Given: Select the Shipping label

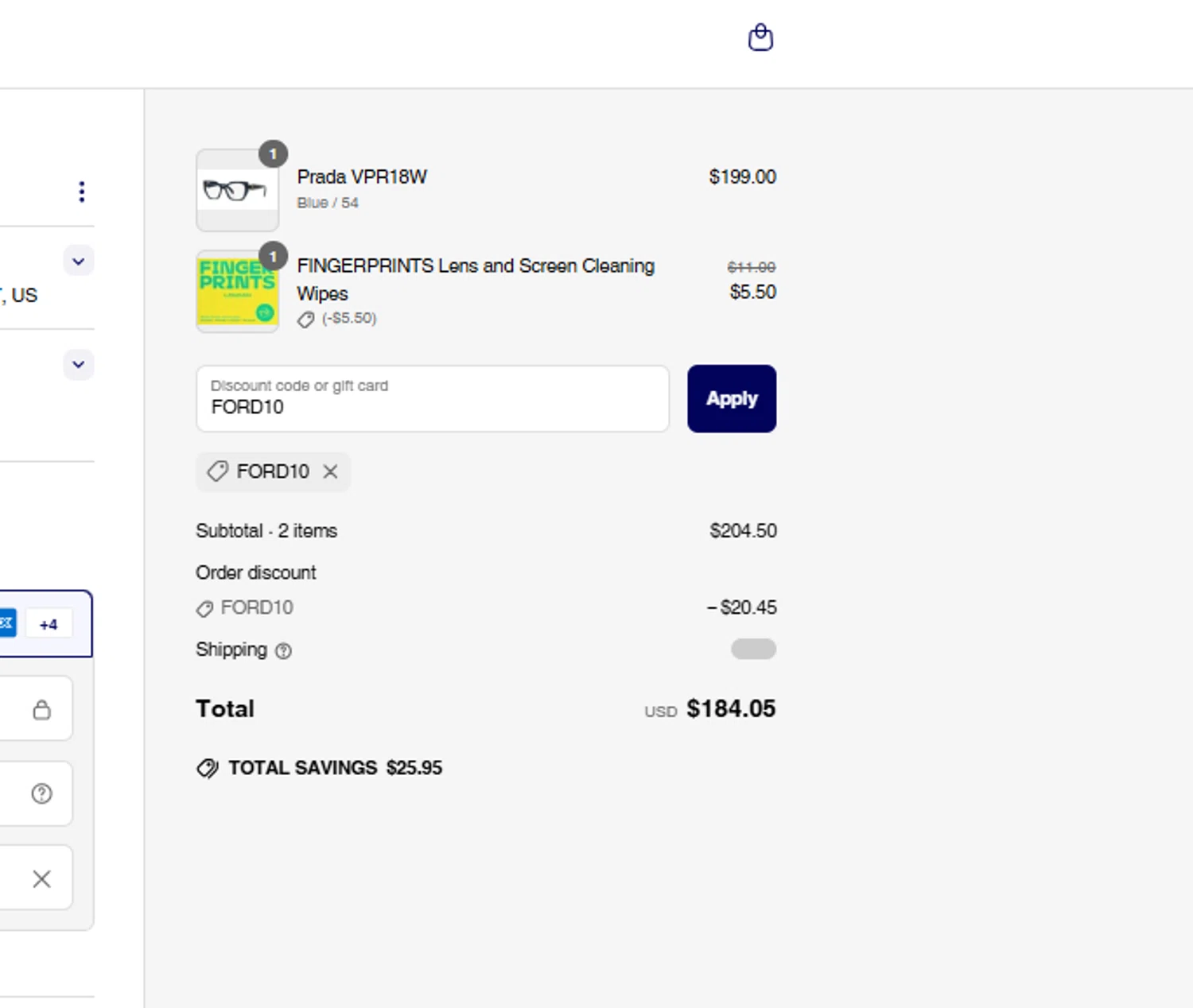Looking at the screenshot, I should (231, 649).
